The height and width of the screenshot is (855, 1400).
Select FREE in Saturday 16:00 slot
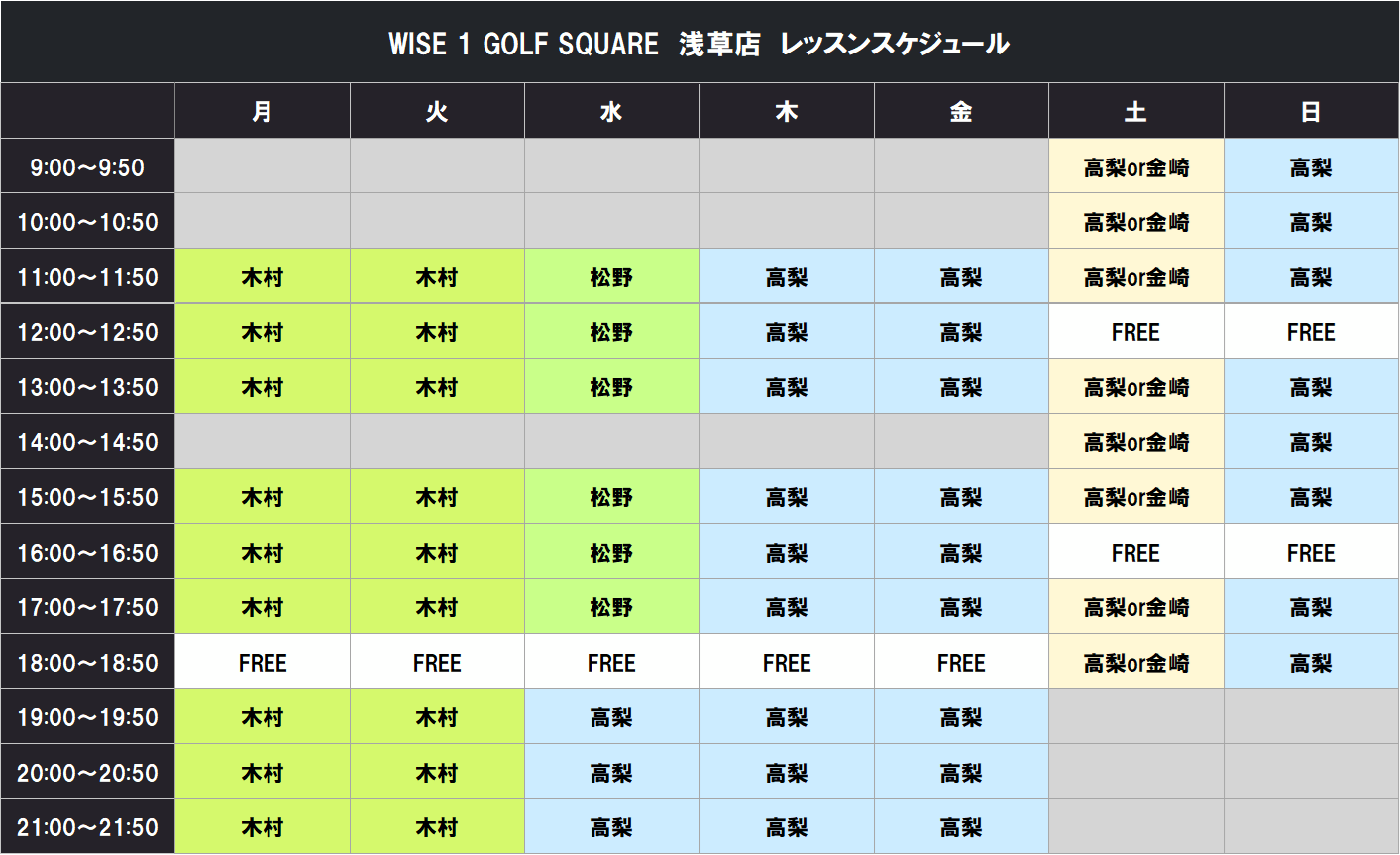[1136, 552]
